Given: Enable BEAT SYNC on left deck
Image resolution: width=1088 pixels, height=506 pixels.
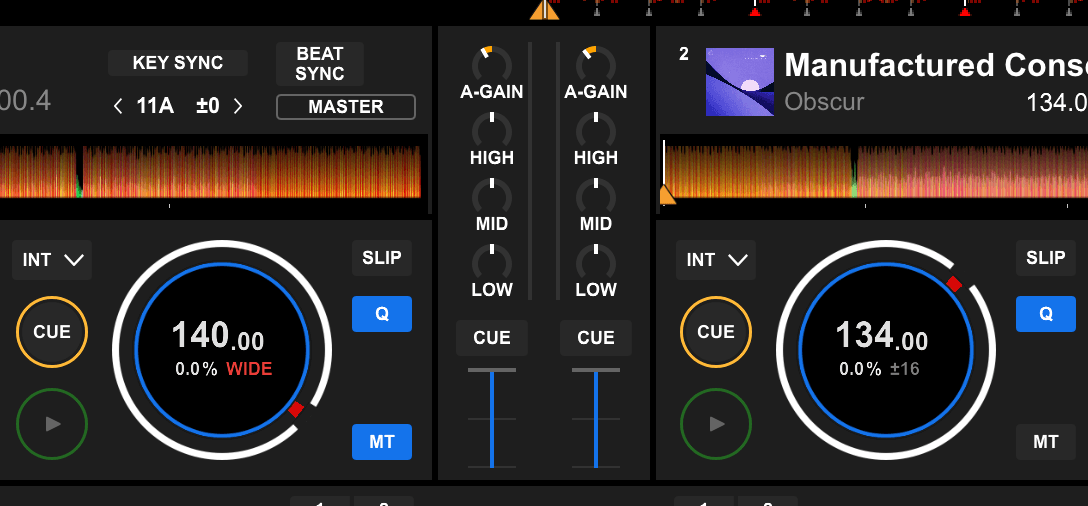Looking at the screenshot, I should 320,64.
